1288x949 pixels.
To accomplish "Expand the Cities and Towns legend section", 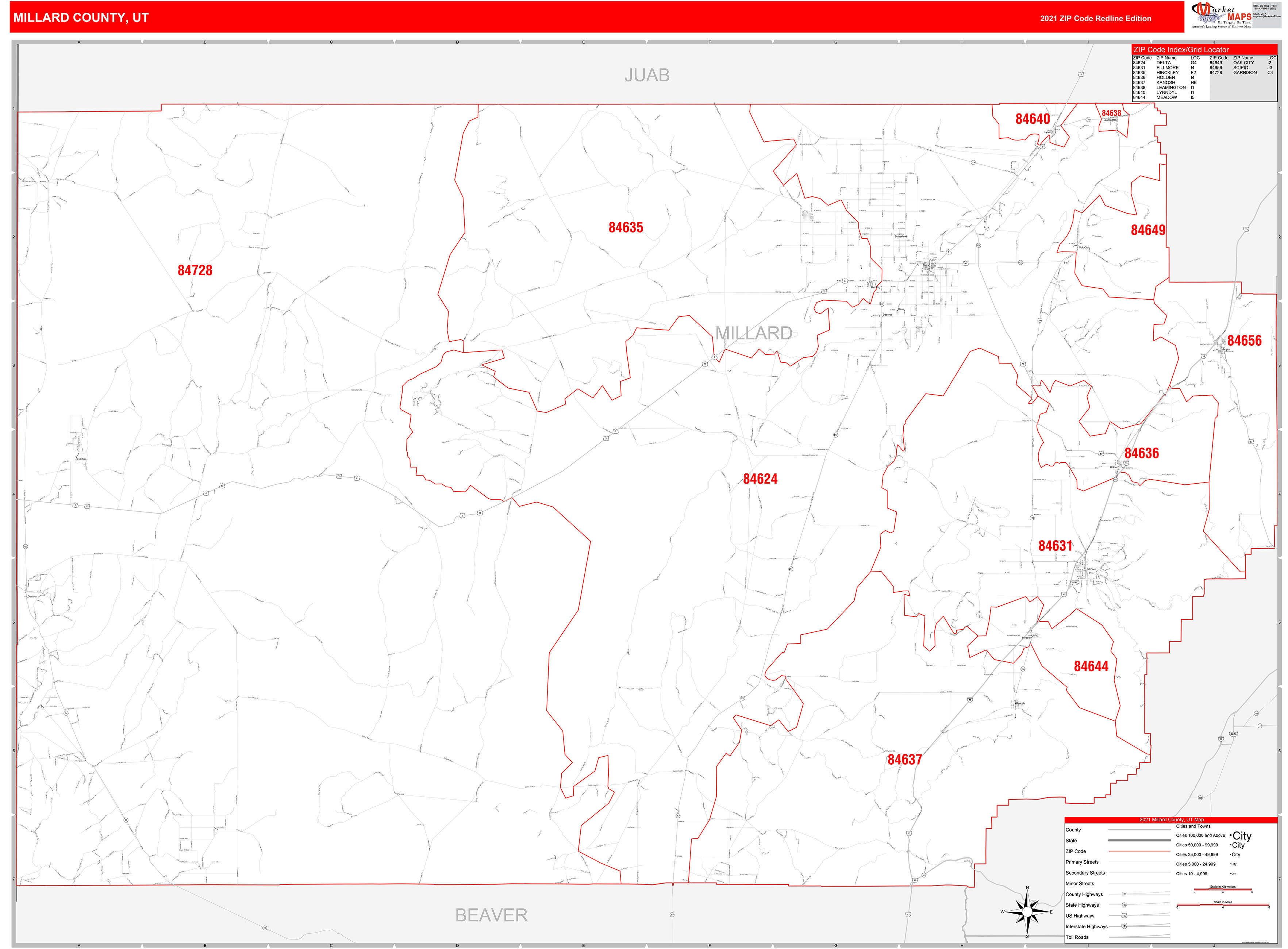I will (x=1193, y=827).
